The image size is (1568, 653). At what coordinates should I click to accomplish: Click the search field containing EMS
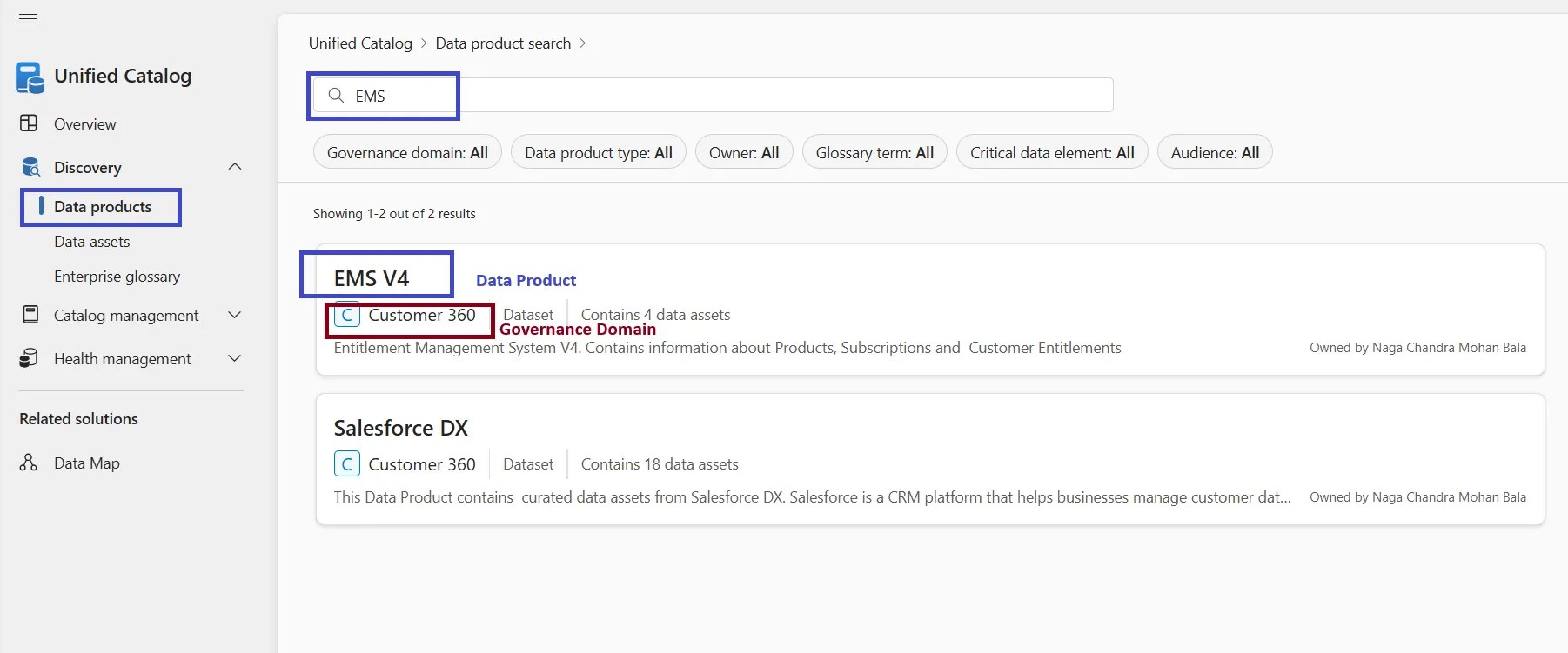tap(712, 95)
